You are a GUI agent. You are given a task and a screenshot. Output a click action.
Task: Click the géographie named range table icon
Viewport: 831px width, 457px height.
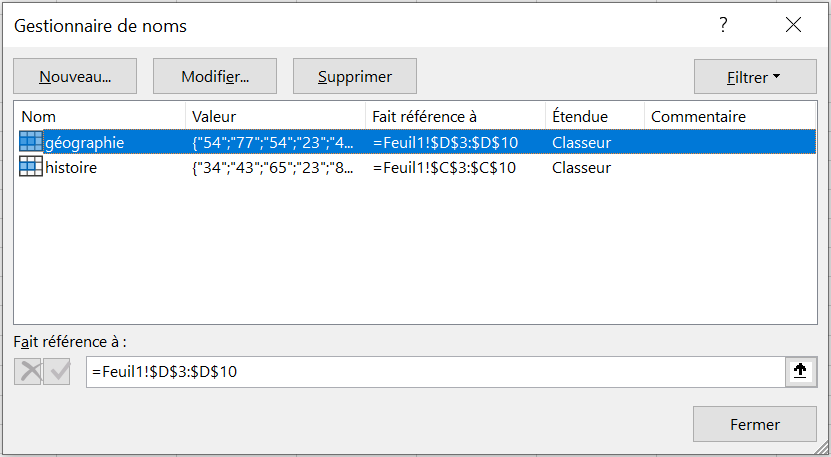tap(31, 142)
